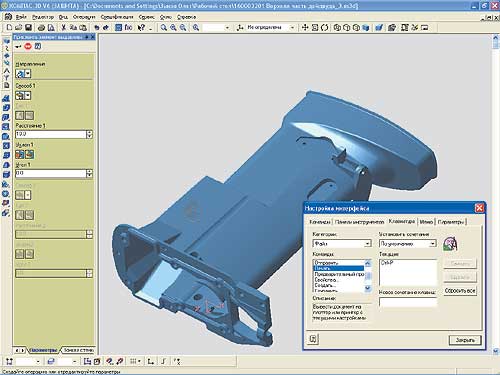Click the Print toolbar icon

41,28
